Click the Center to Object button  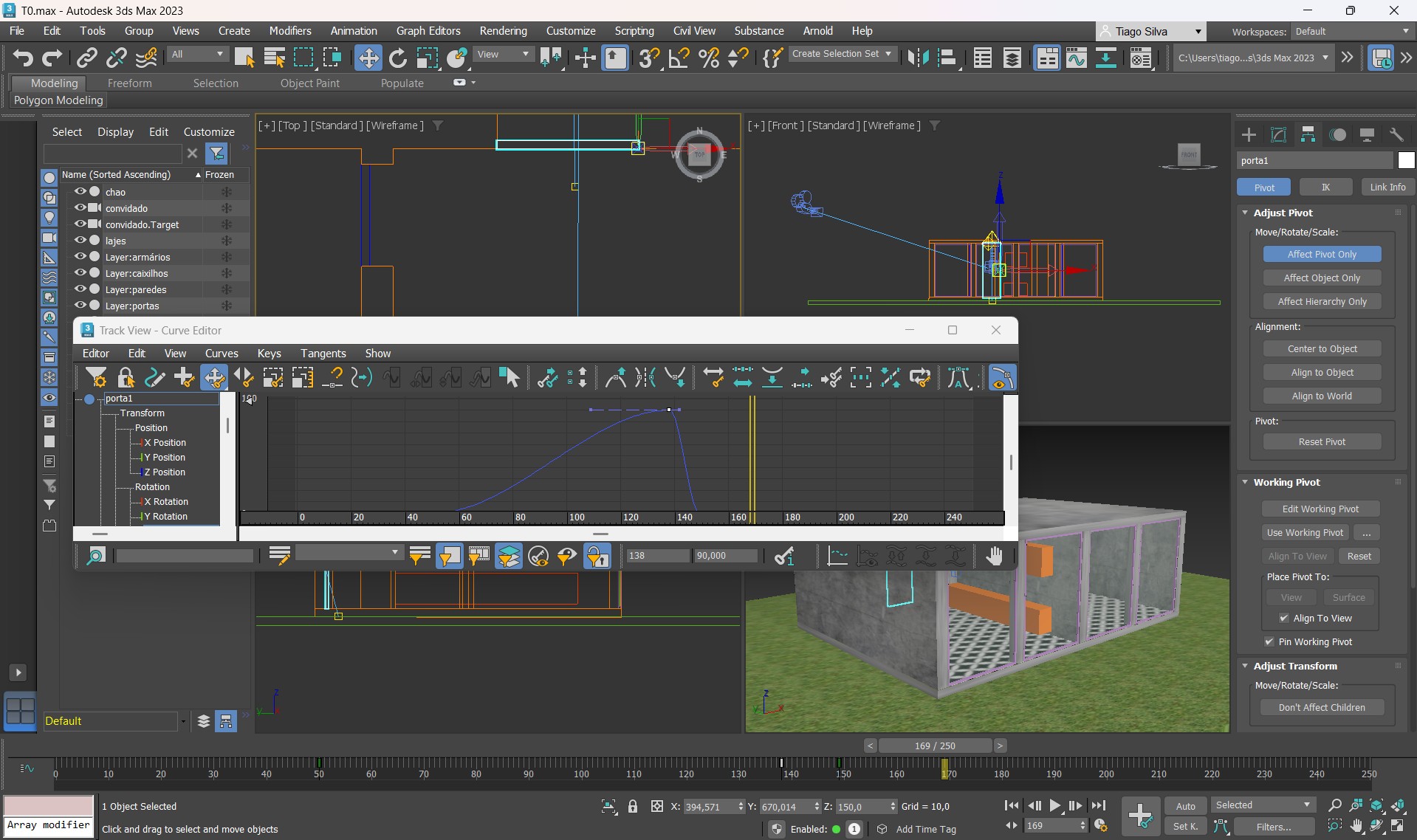(x=1321, y=349)
